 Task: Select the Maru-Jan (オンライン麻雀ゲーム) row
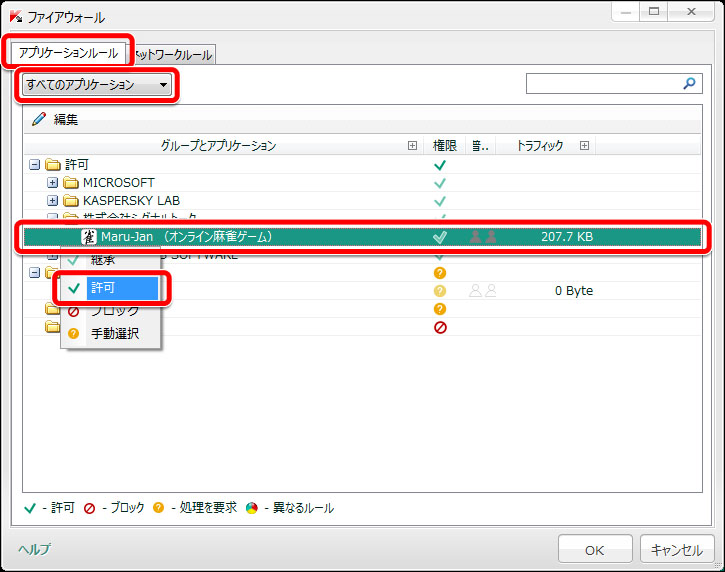pos(362,237)
